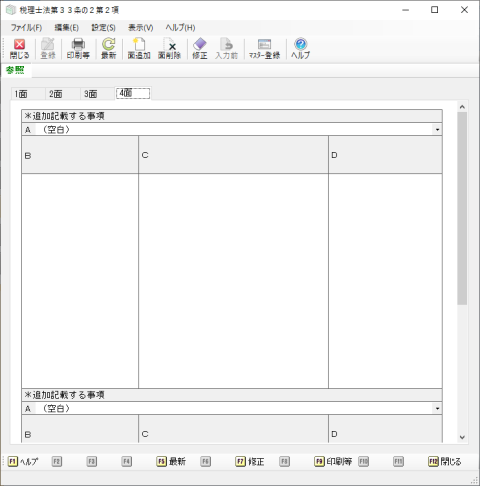The height and width of the screenshot is (486, 480).
Task: Click the empty text cell below column C
Action: 233,281
